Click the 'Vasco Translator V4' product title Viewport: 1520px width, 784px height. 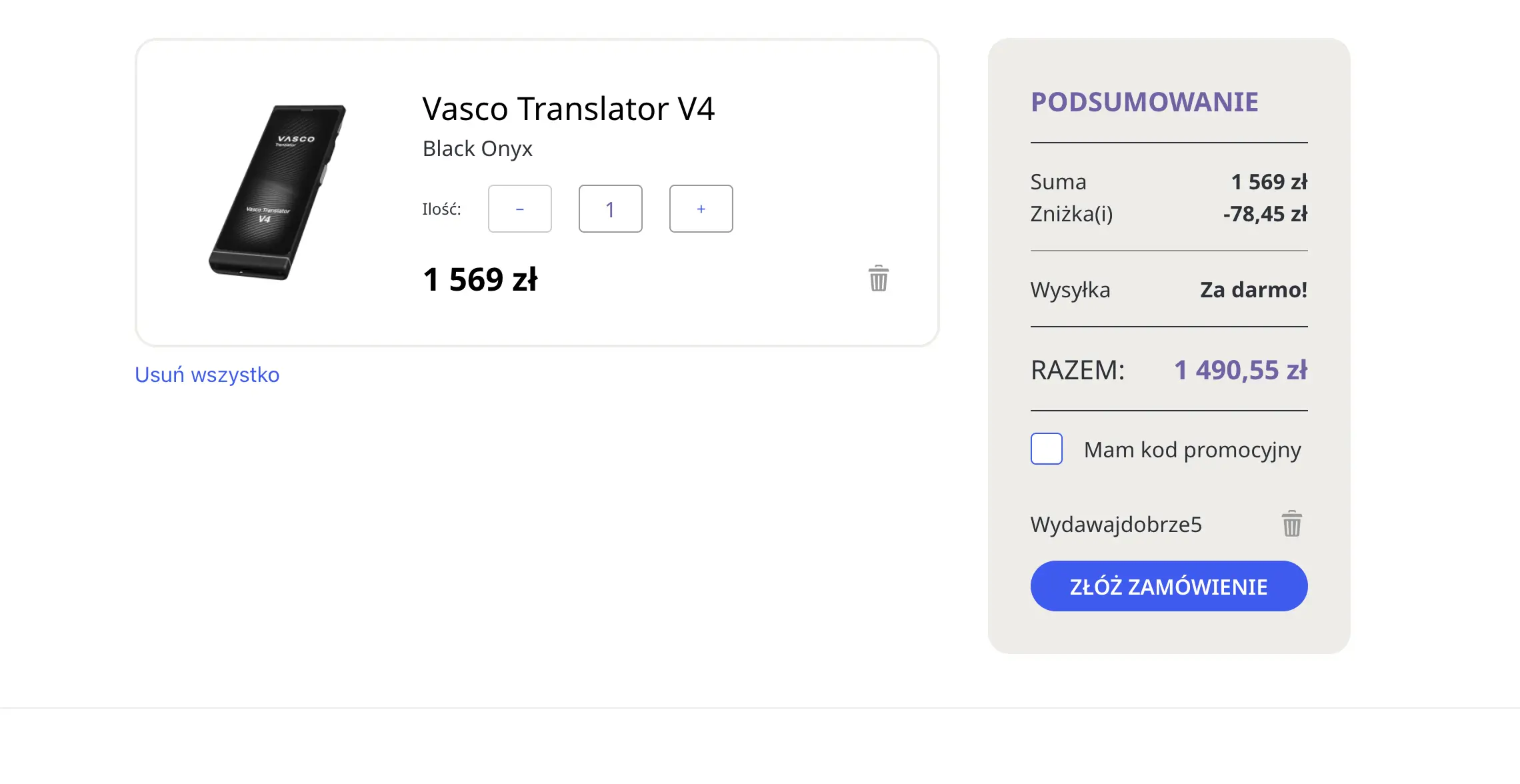coord(568,109)
